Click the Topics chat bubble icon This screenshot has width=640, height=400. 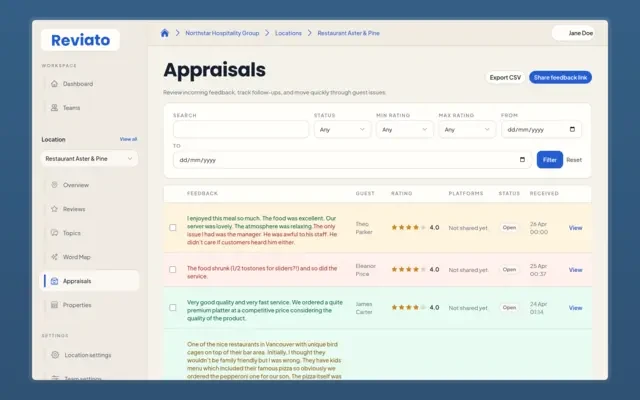click(x=54, y=233)
